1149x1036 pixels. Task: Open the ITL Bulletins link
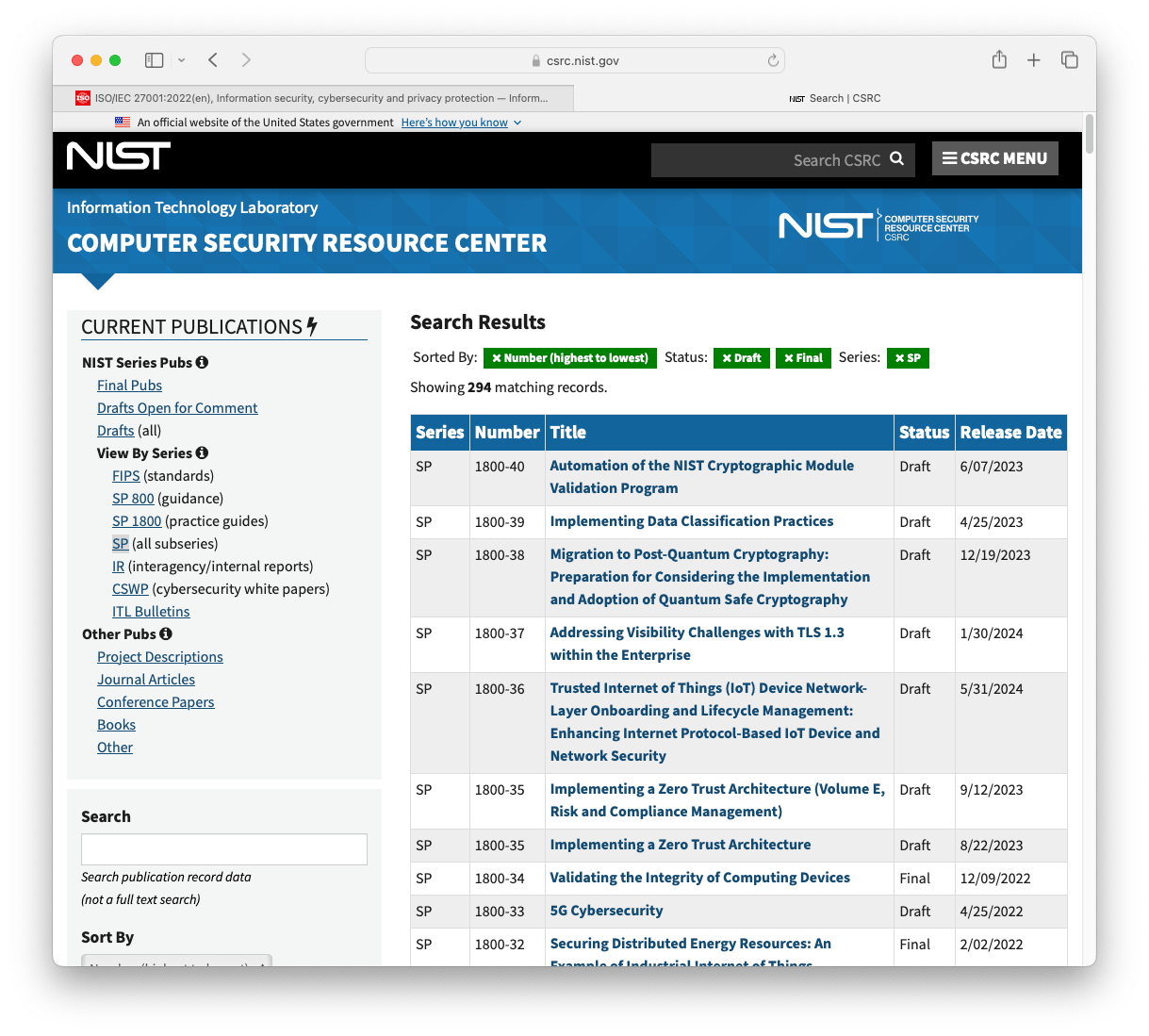[x=151, y=612]
